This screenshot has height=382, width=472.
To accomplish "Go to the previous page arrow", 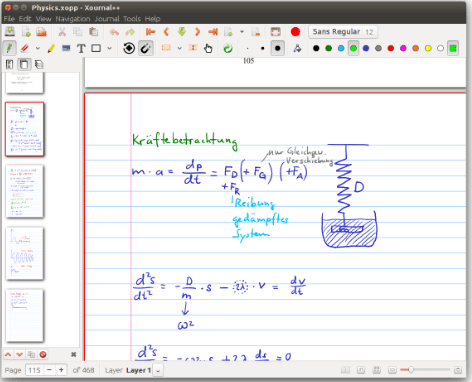I will tap(166, 32).
